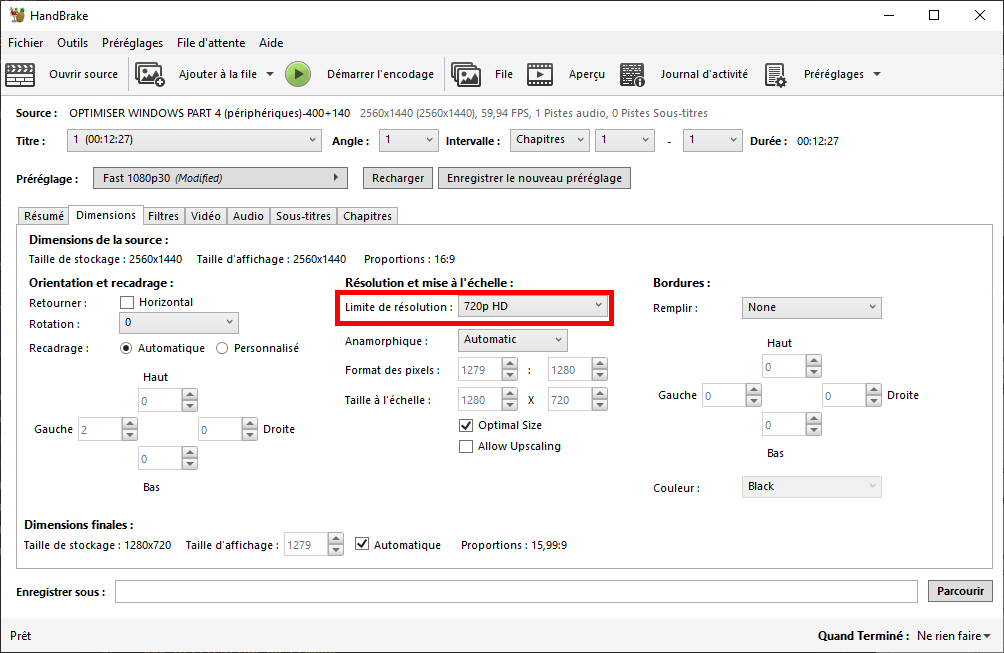
Task: Expand the toolbar Préréglages dropdown arrow
Action: pyautogui.click(x=877, y=74)
